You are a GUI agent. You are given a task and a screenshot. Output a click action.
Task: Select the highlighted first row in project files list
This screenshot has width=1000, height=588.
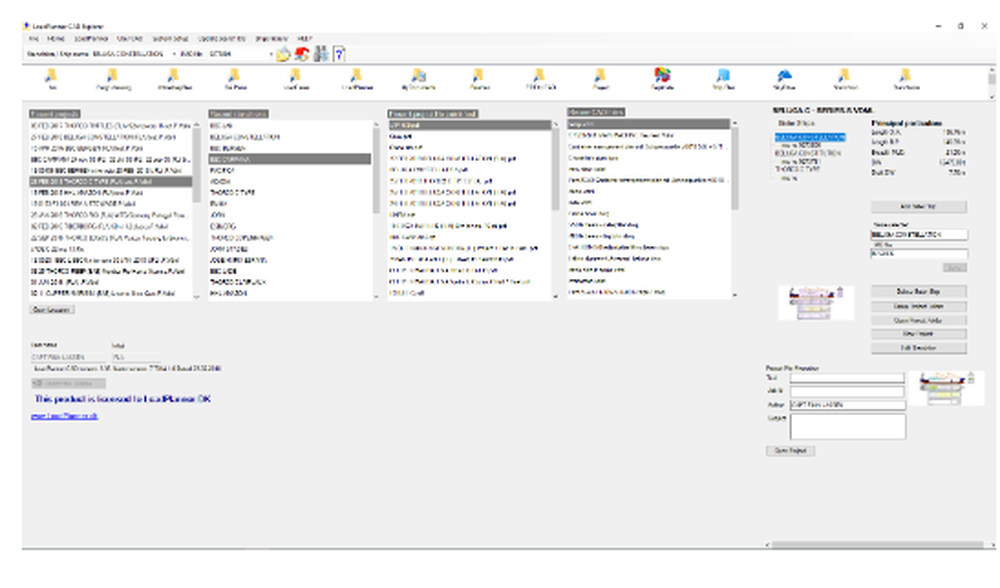click(469, 126)
